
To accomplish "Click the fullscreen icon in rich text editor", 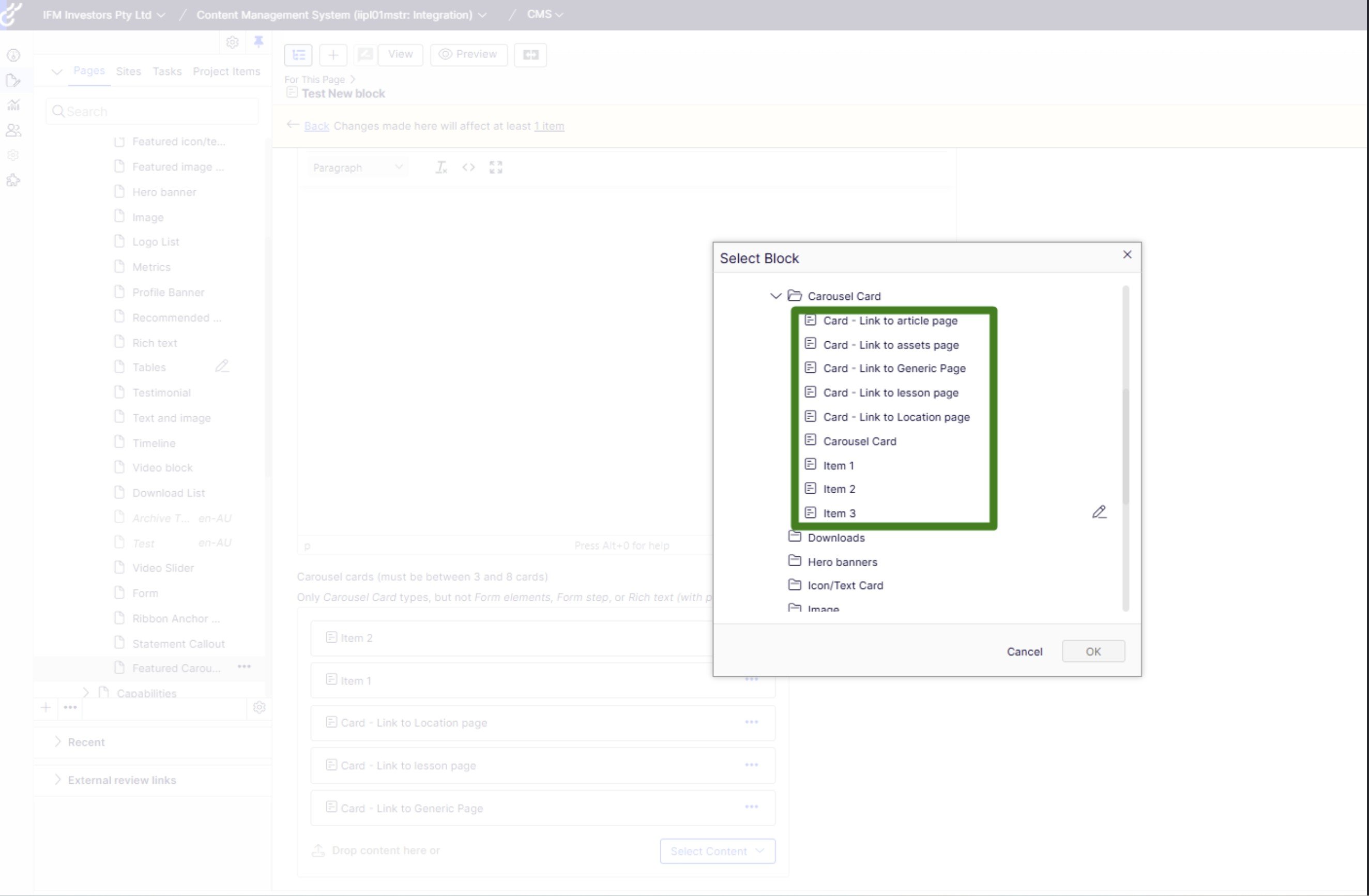I will 495,168.
